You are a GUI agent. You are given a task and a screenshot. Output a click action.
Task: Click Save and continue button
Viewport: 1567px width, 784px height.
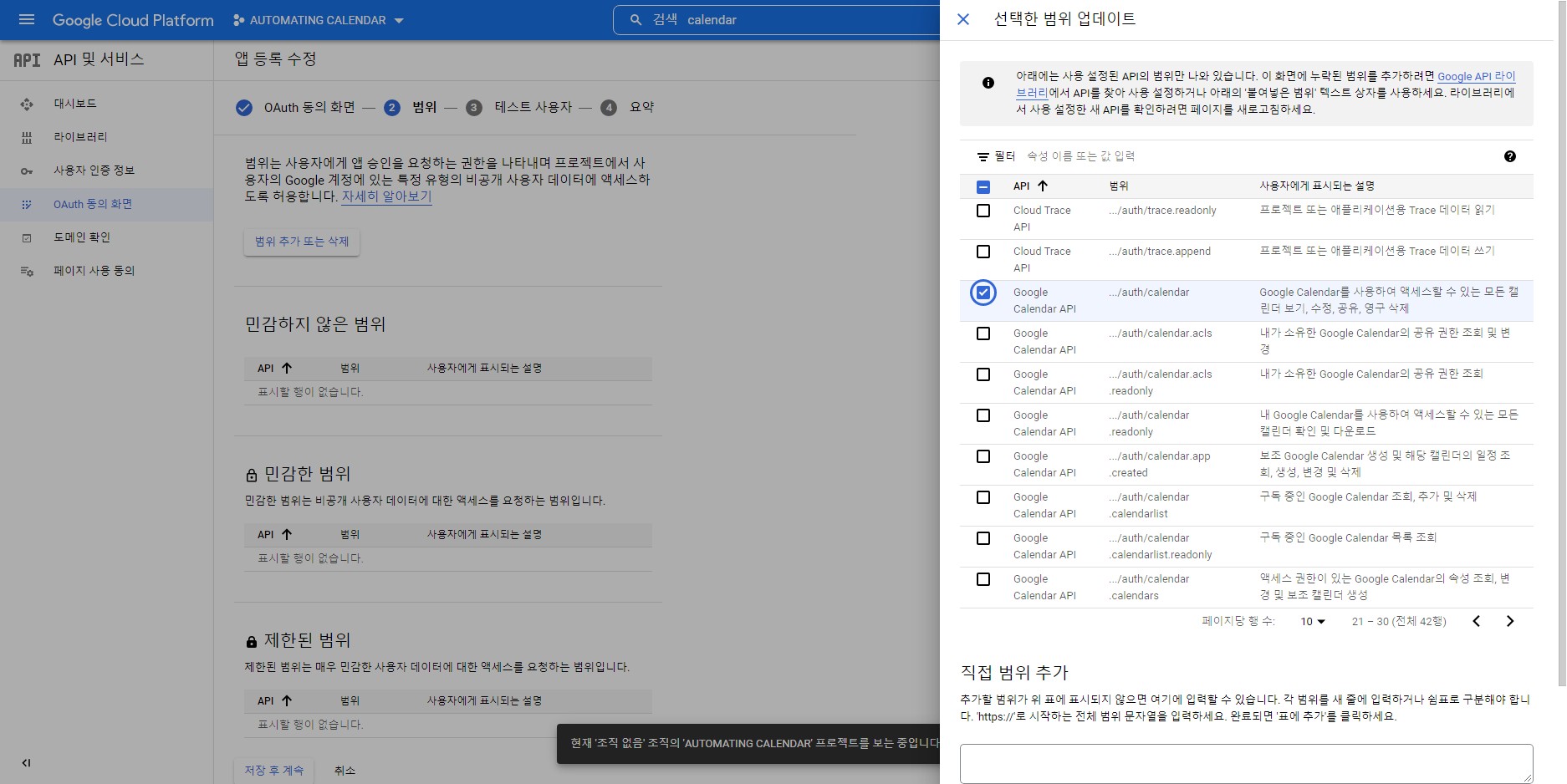(274, 770)
